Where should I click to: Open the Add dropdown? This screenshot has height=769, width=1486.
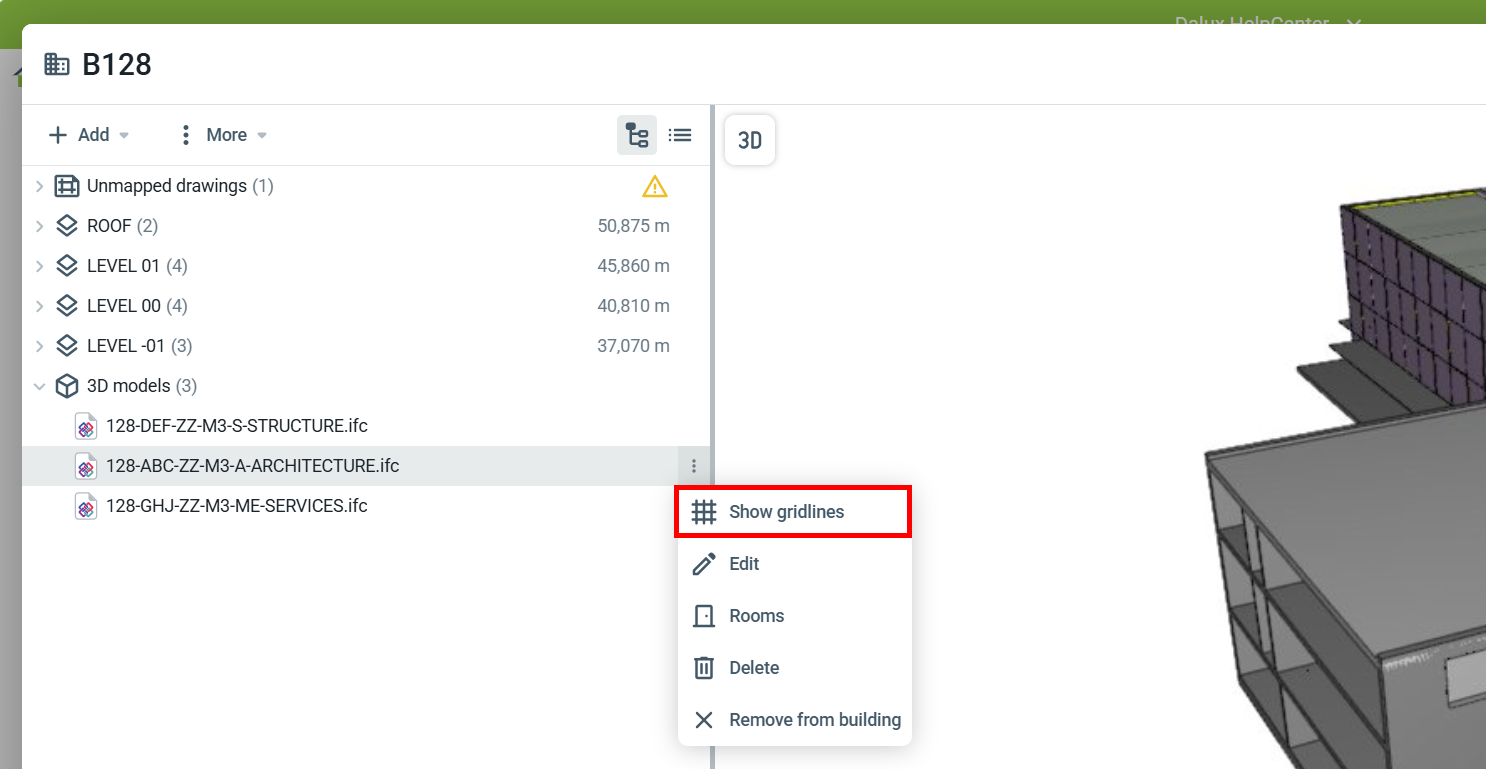pos(89,135)
